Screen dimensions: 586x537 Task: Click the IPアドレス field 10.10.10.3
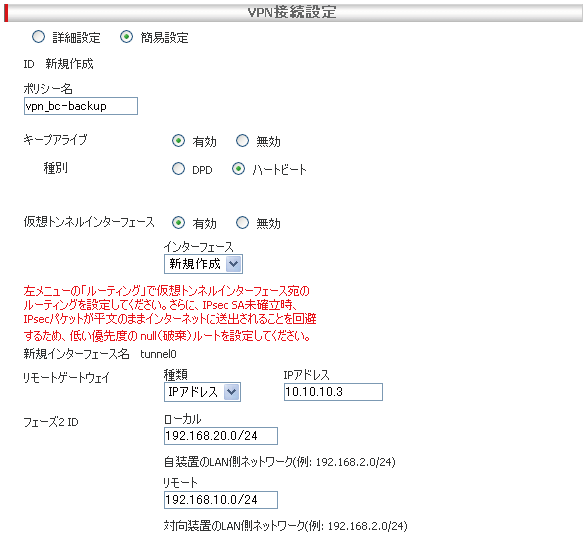(333, 392)
